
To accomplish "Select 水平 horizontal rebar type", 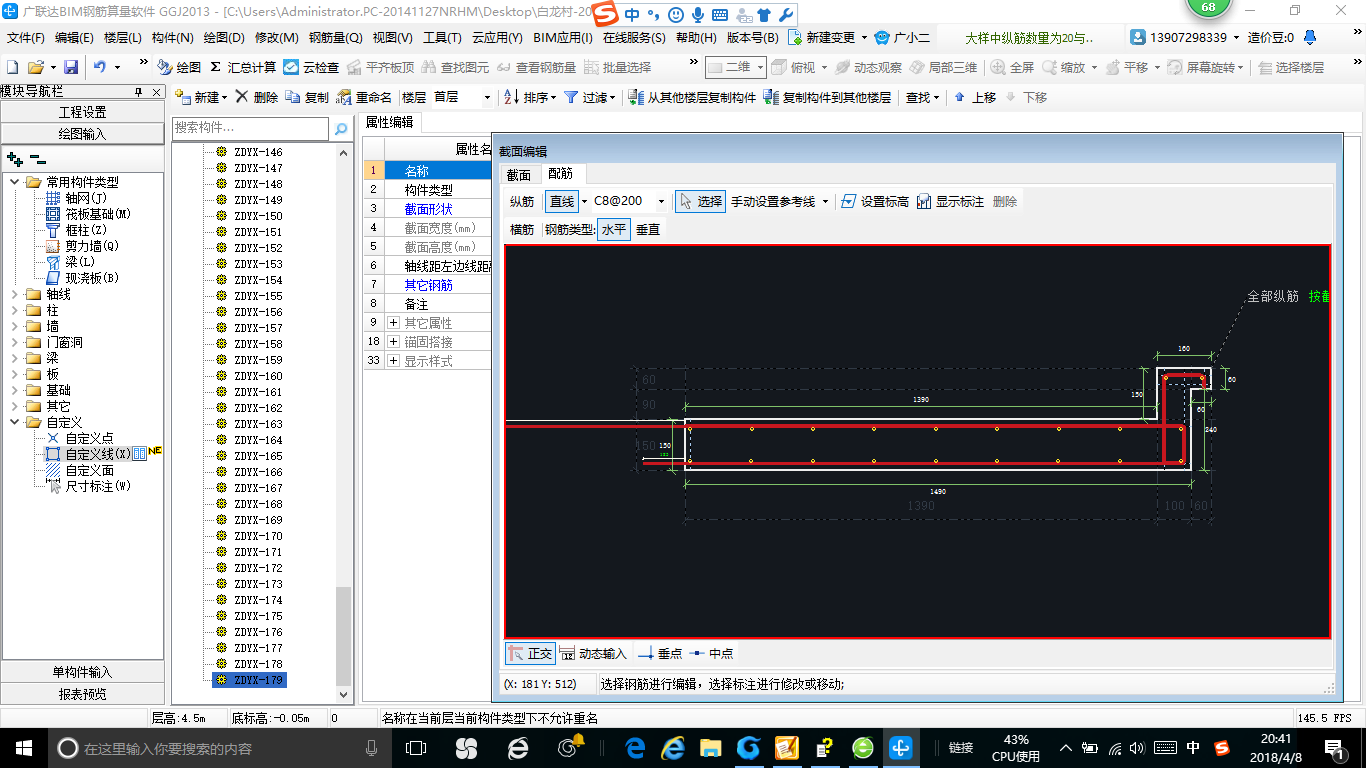I will point(614,229).
